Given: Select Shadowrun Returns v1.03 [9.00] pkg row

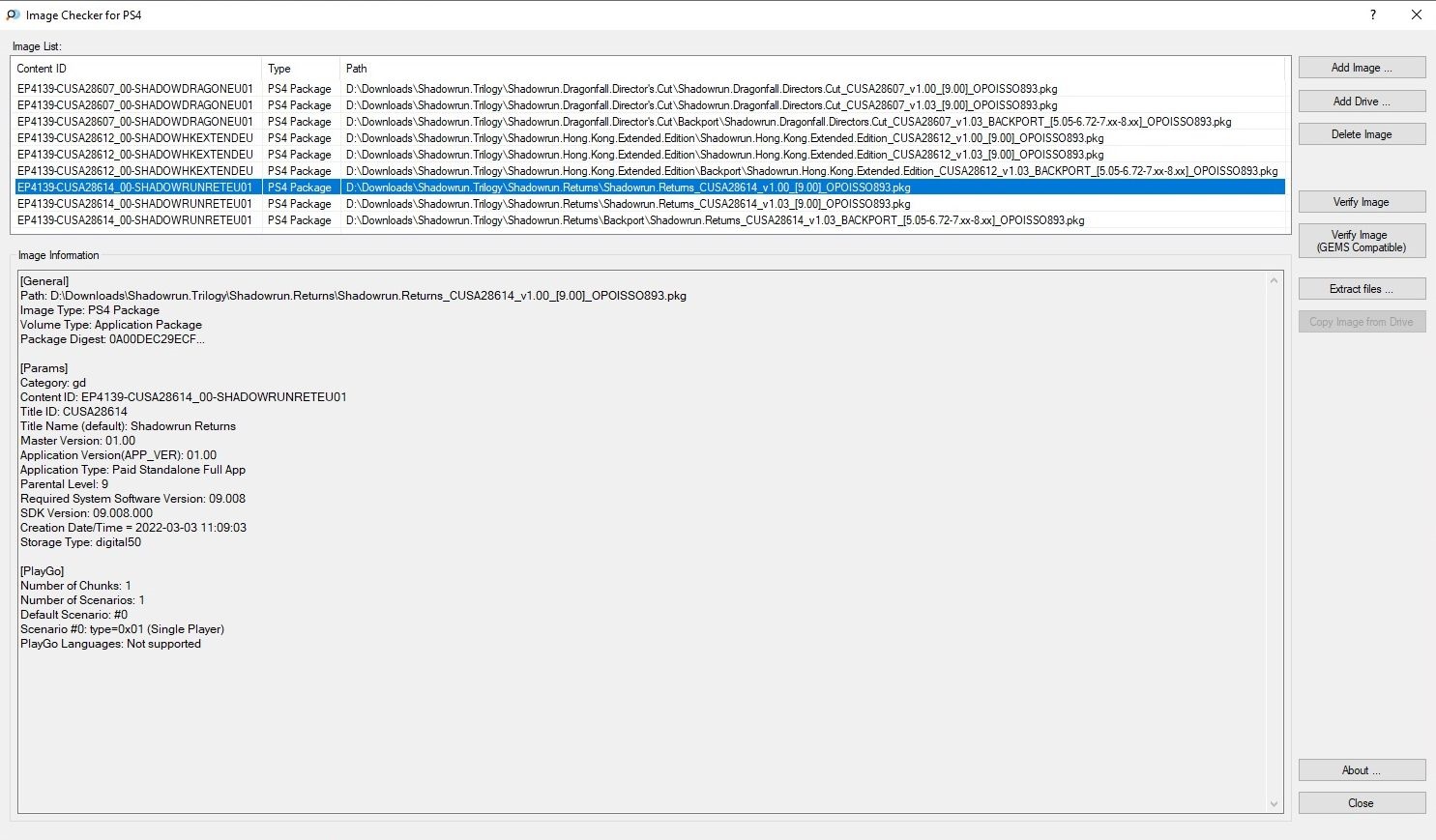Looking at the screenshot, I should (650, 204).
